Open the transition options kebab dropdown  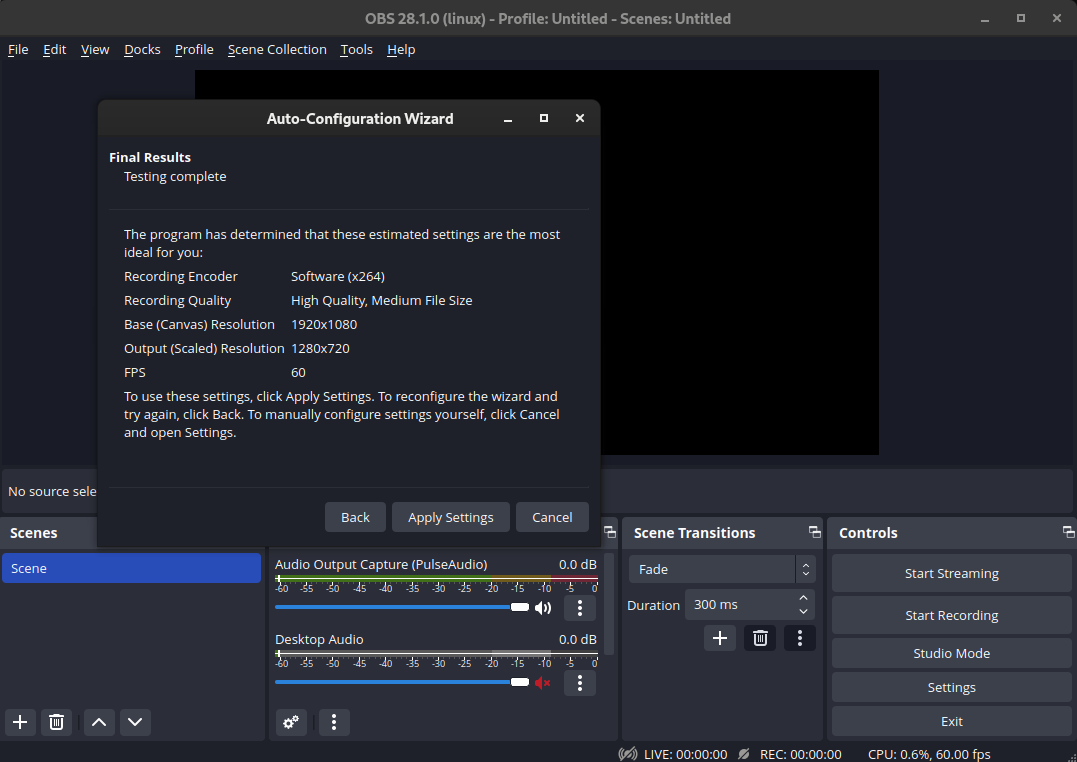pyautogui.click(x=799, y=637)
